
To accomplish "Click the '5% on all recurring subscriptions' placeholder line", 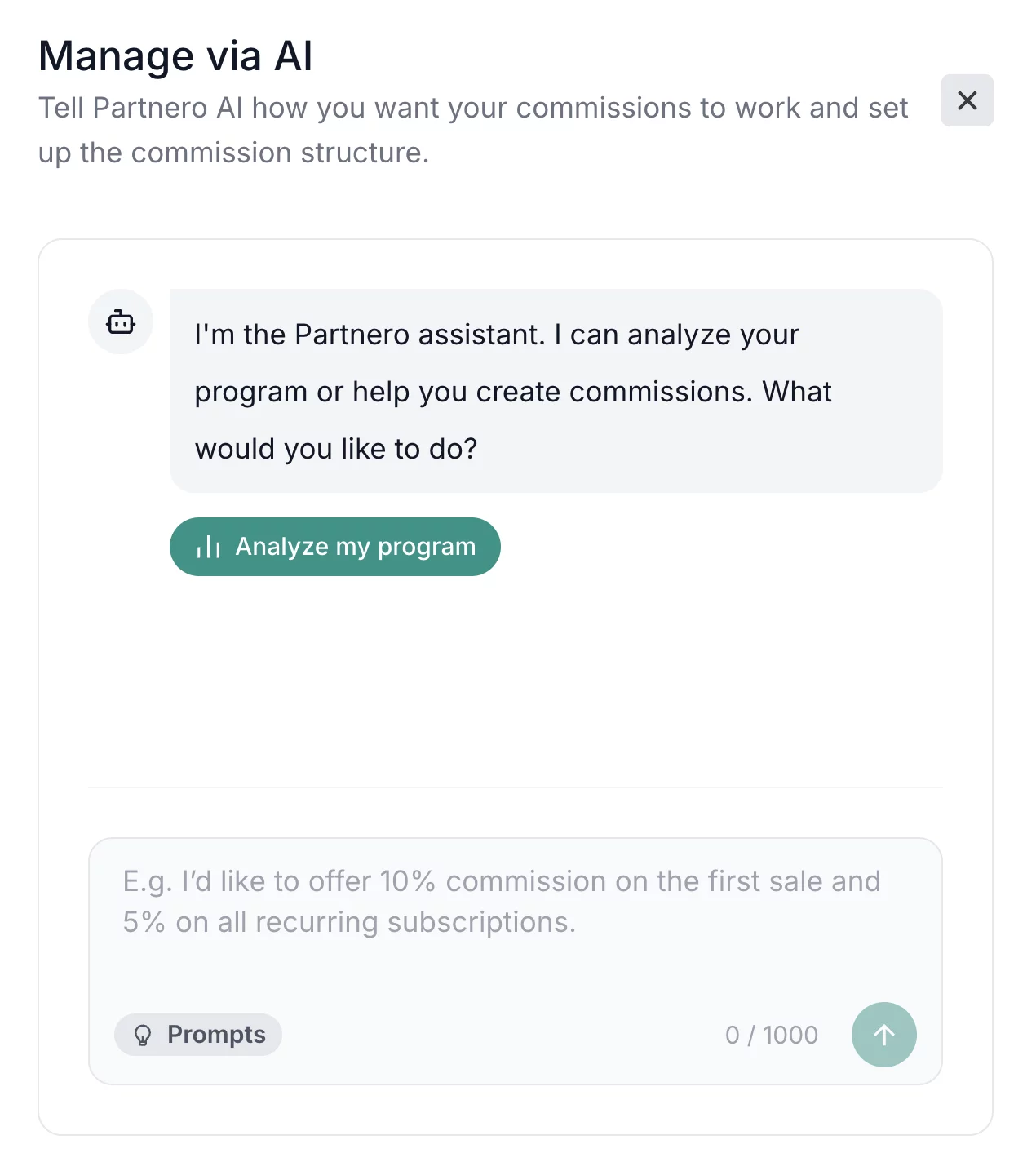I will pyautogui.click(x=349, y=923).
